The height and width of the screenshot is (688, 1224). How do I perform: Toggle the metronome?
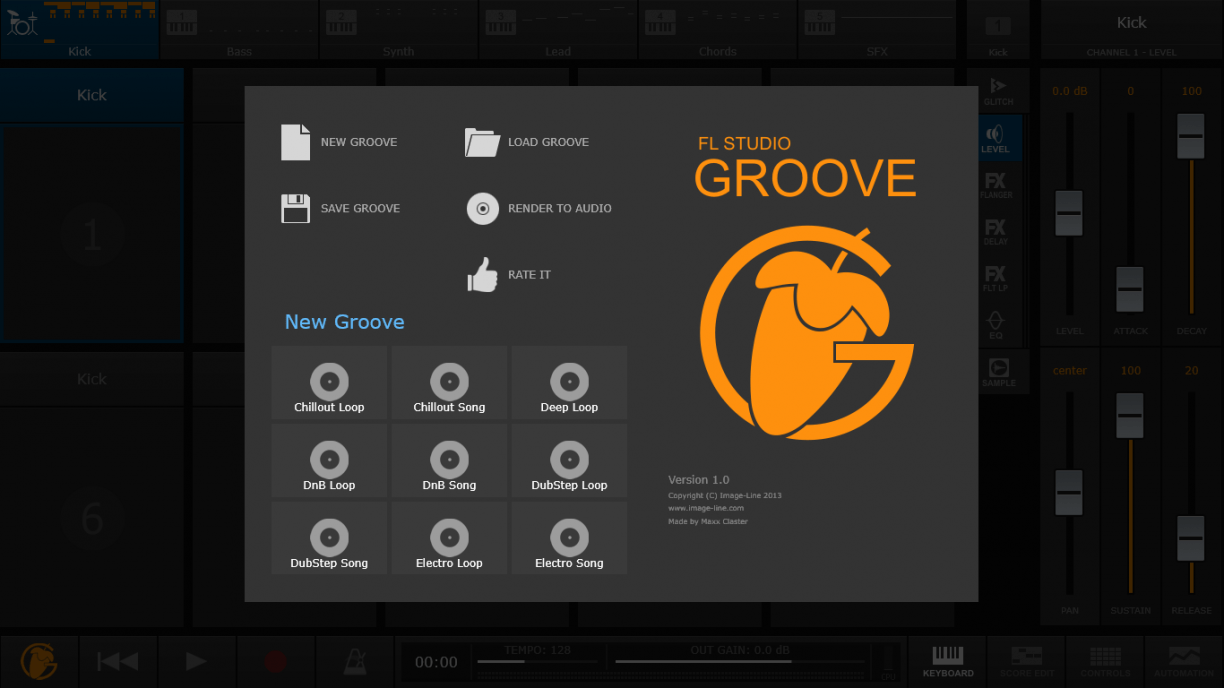point(355,661)
